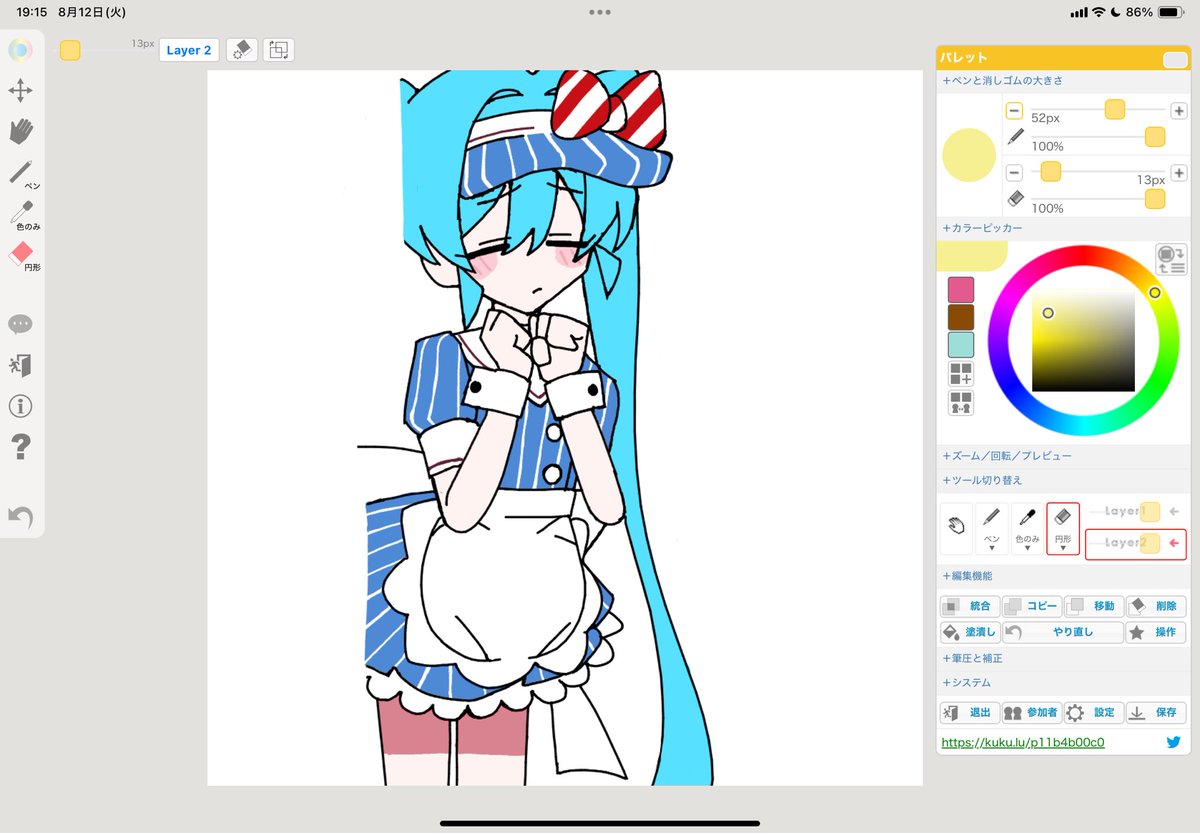The height and width of the screenshot is (834, 1200).
Task: Click the やり直し redo button
Action: (1062, 632)
